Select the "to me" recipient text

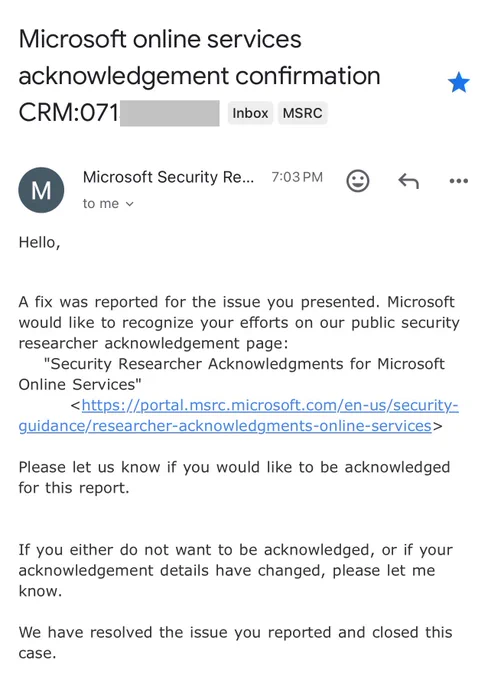(101, 203)
